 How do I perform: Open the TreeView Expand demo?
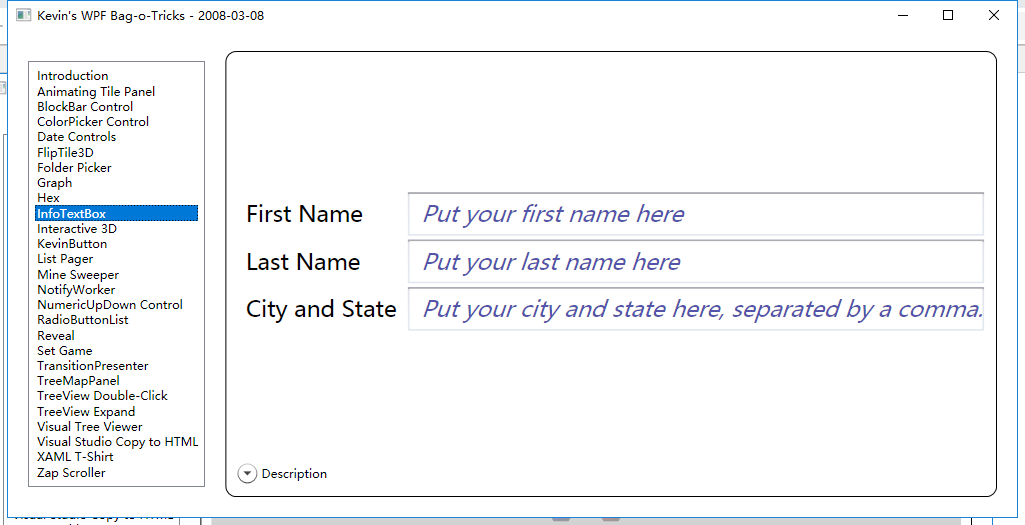click(x=86, y=412)
